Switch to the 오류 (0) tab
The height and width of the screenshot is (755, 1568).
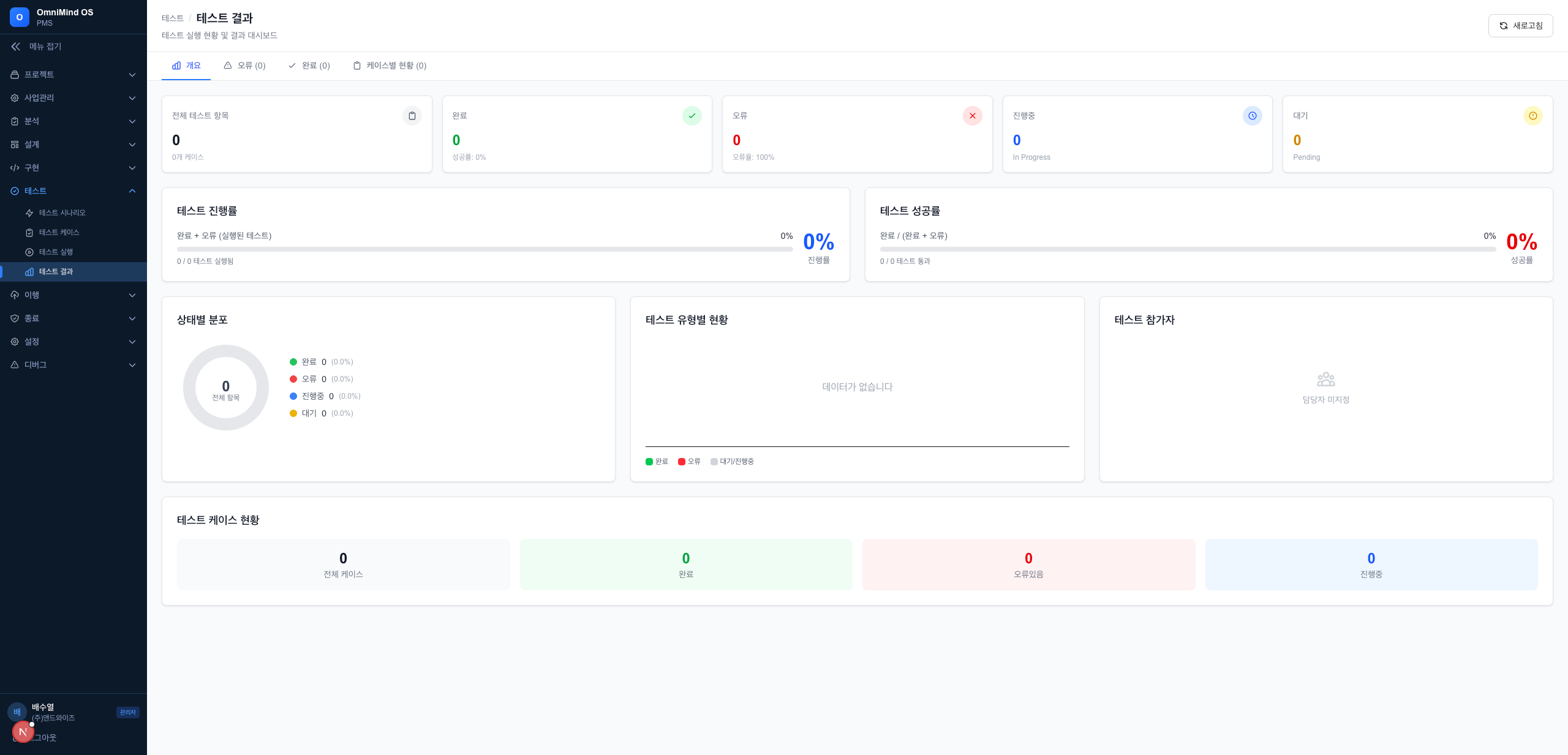tap(245, 66)
